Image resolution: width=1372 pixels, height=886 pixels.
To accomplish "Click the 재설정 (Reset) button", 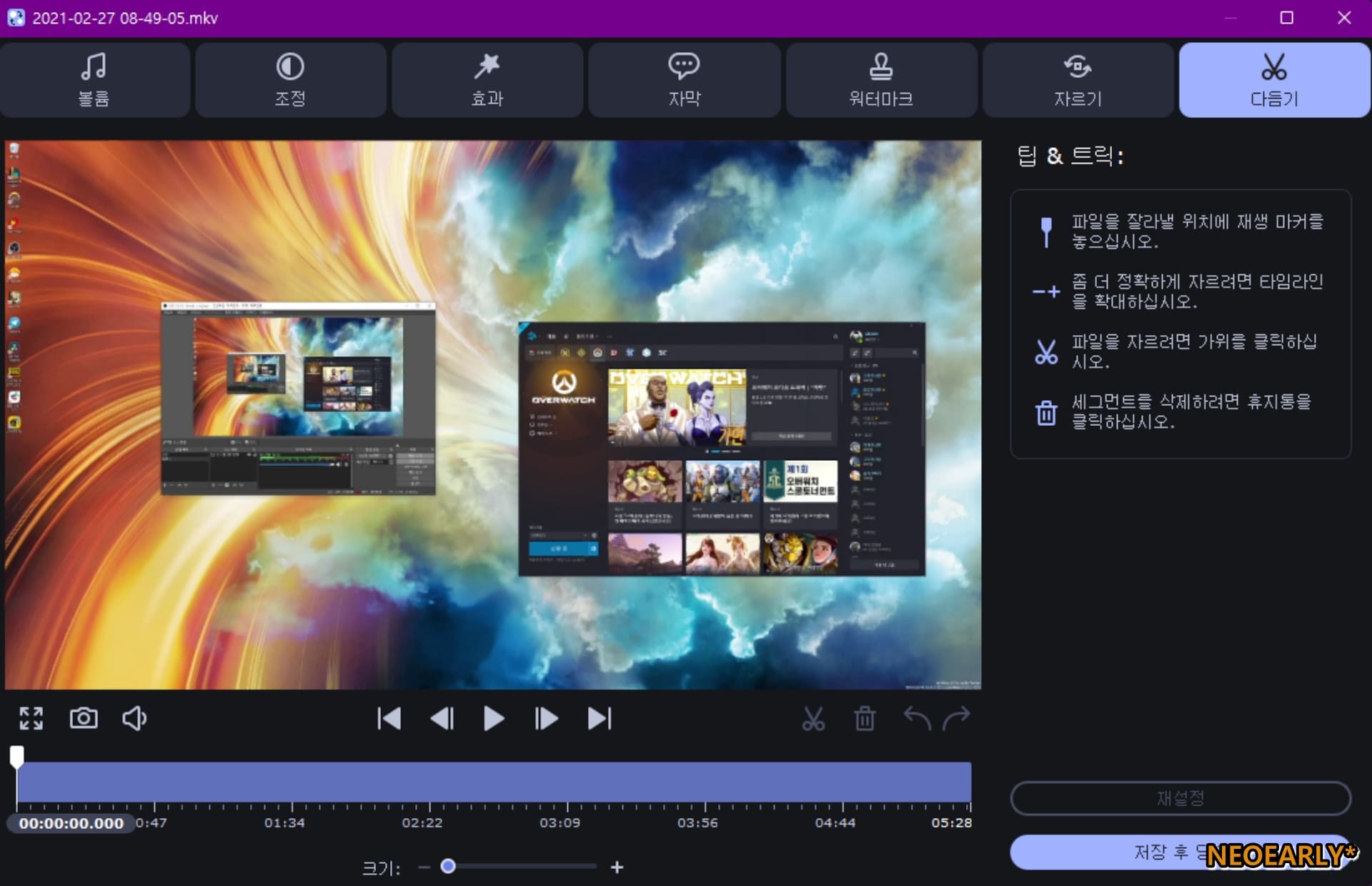I will pyautogui.click(x=1180, y=798).
